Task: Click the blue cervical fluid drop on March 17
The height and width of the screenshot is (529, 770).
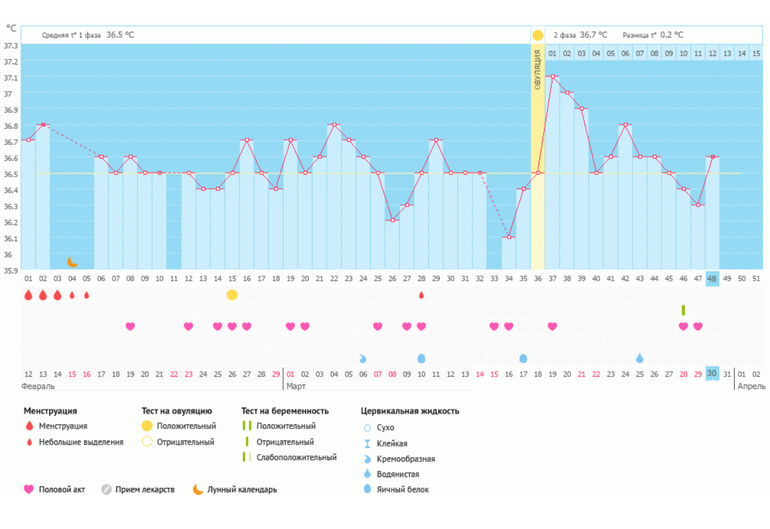Action: point(523,358)
